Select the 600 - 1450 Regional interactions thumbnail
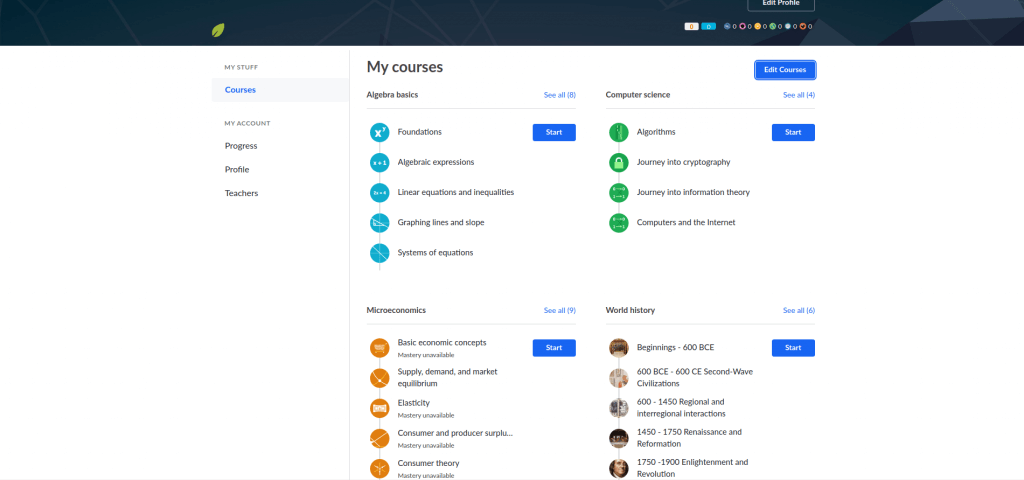 tap(618, 408)
